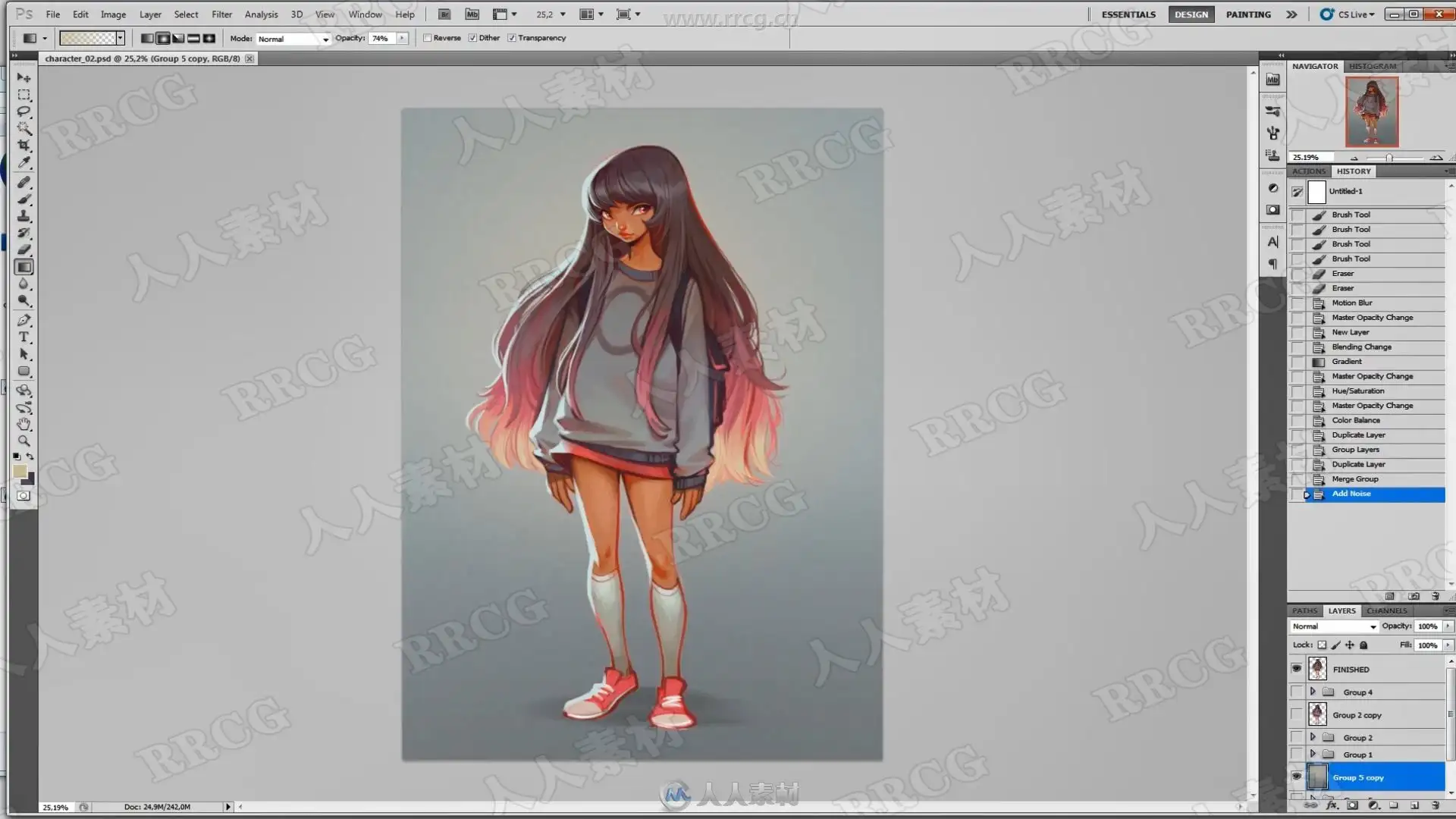The image size is (1456, 819).
Task: Select the Crop tool
Action: 24,145
